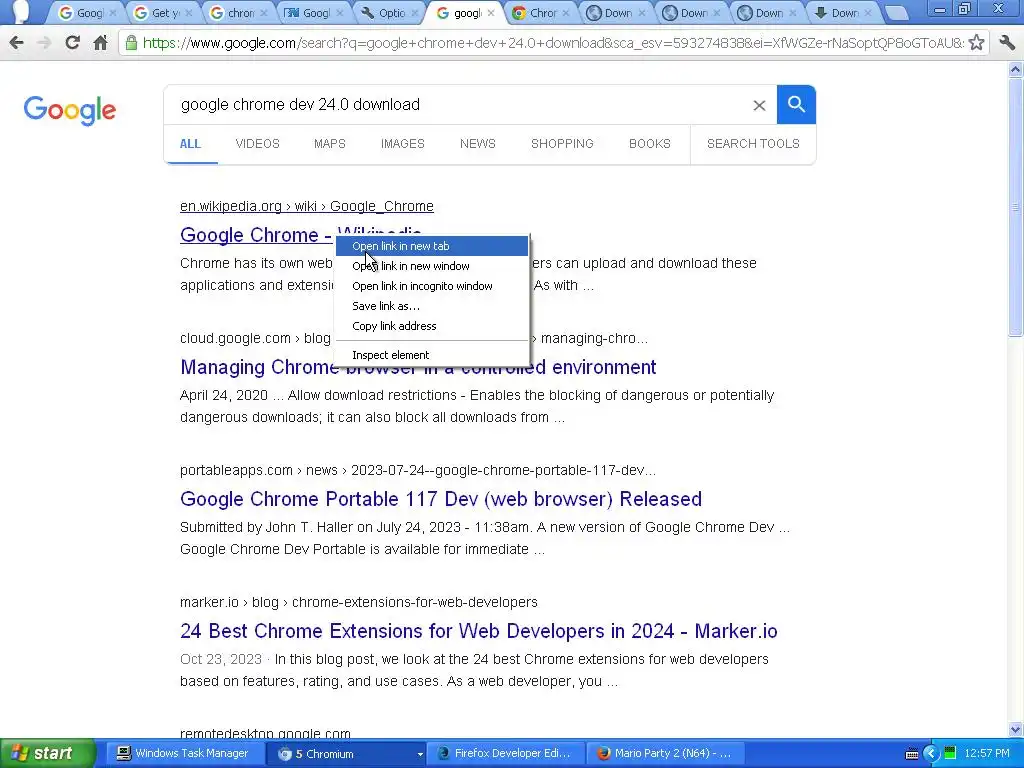Viewport: 1024px width, 768px height.
Task: Select the ALL results filter
Action: (190, 144)
